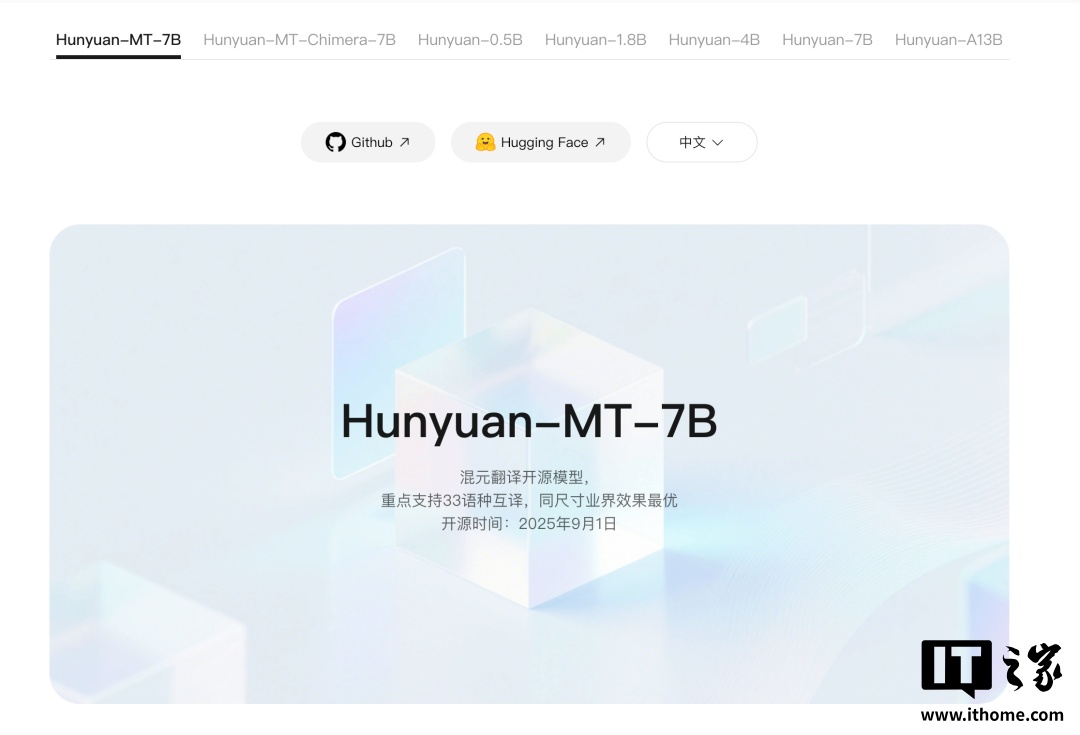Click the chevron next to 中文

click(x=719, y=143)
